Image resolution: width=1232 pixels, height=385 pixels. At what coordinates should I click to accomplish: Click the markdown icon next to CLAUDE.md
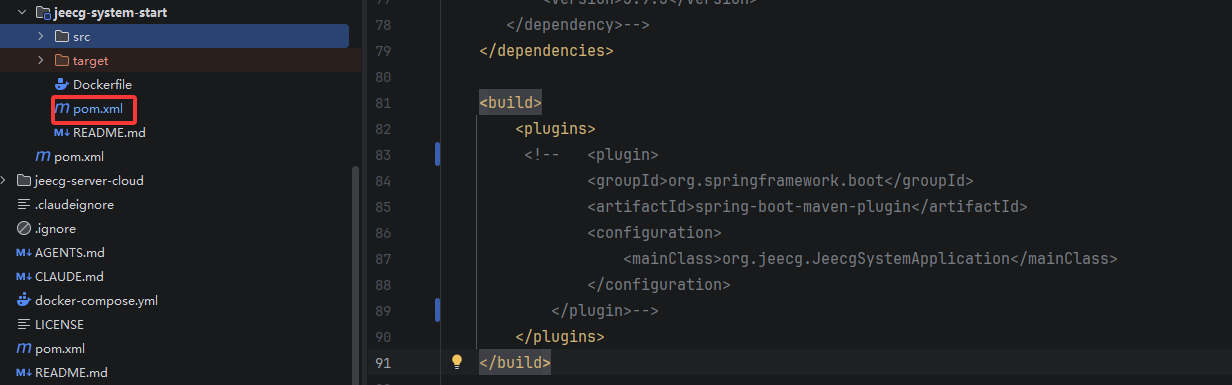(x=24, y=276)
